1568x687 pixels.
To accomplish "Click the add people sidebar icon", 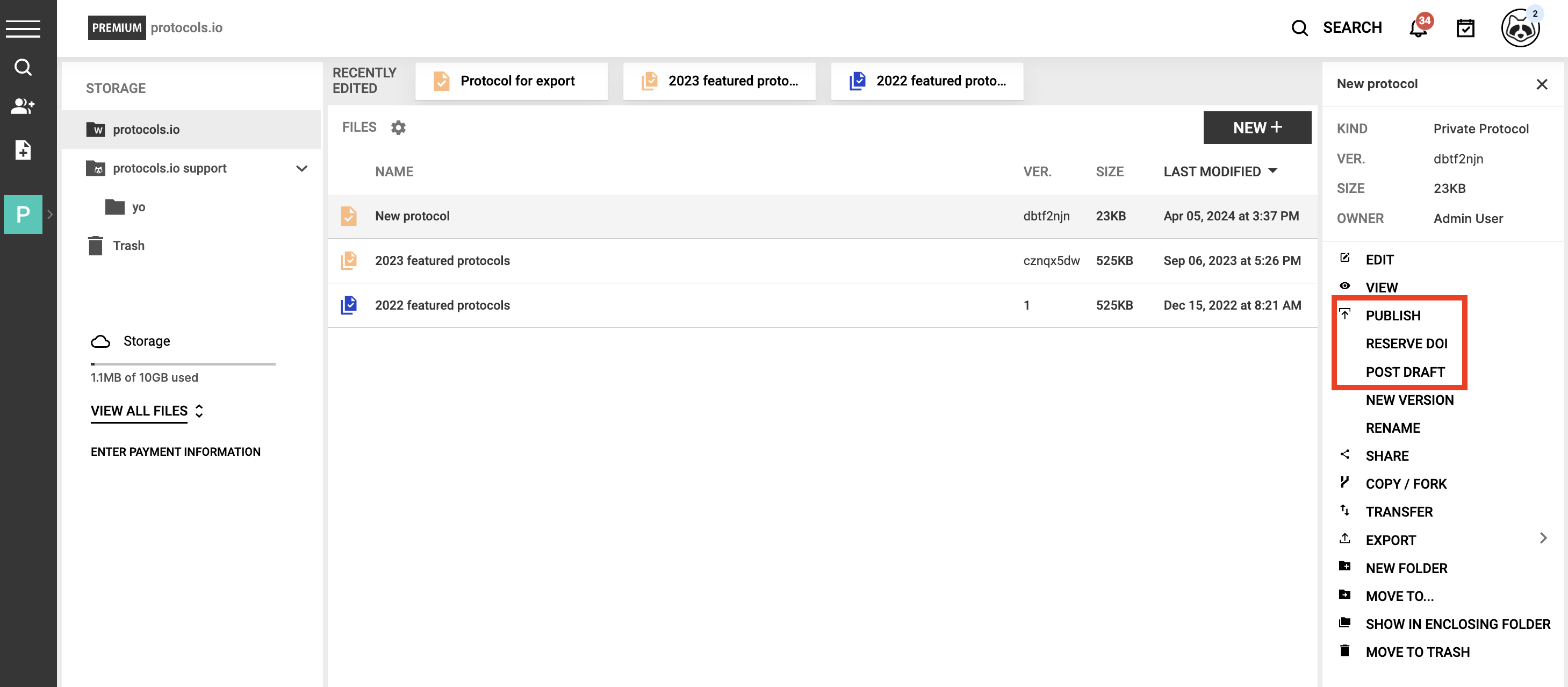I will tap(23, 106).
